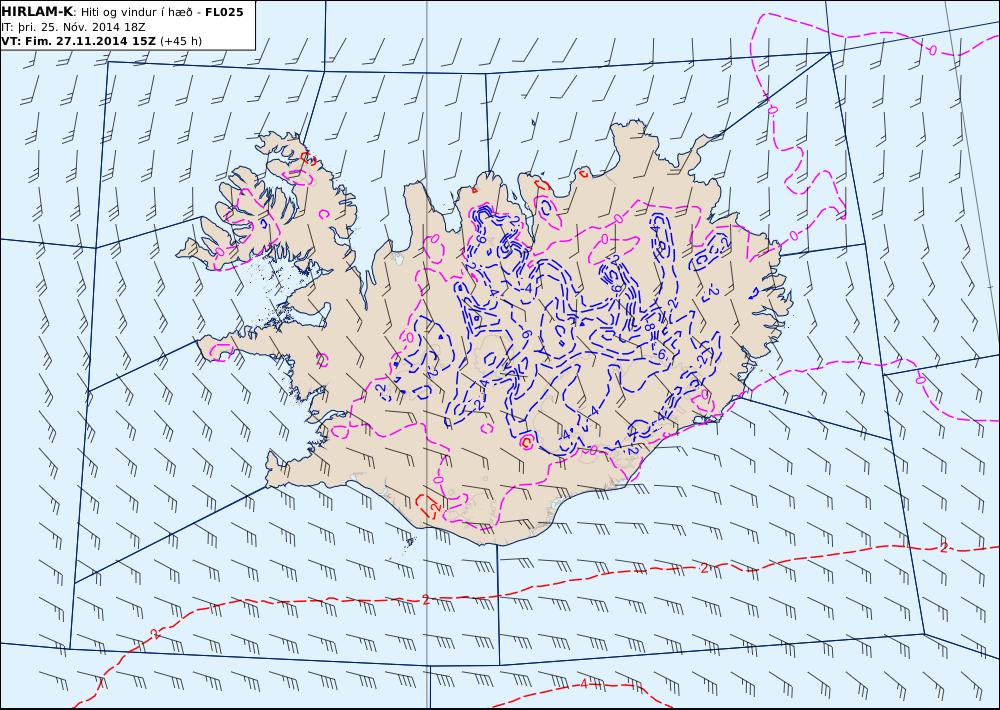
Task: Click the red 4 isotherm contour label
Action: coord(584,684)
